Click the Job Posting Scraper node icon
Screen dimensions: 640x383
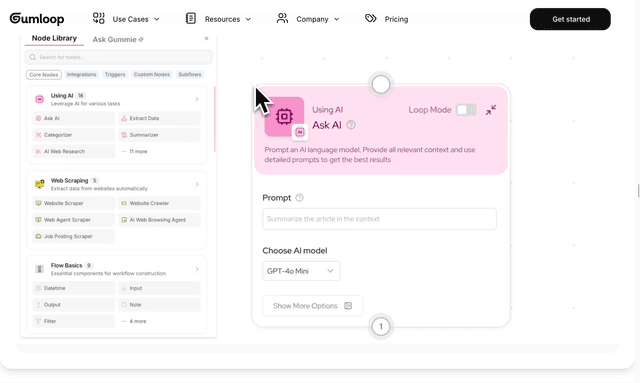point(38,236)
